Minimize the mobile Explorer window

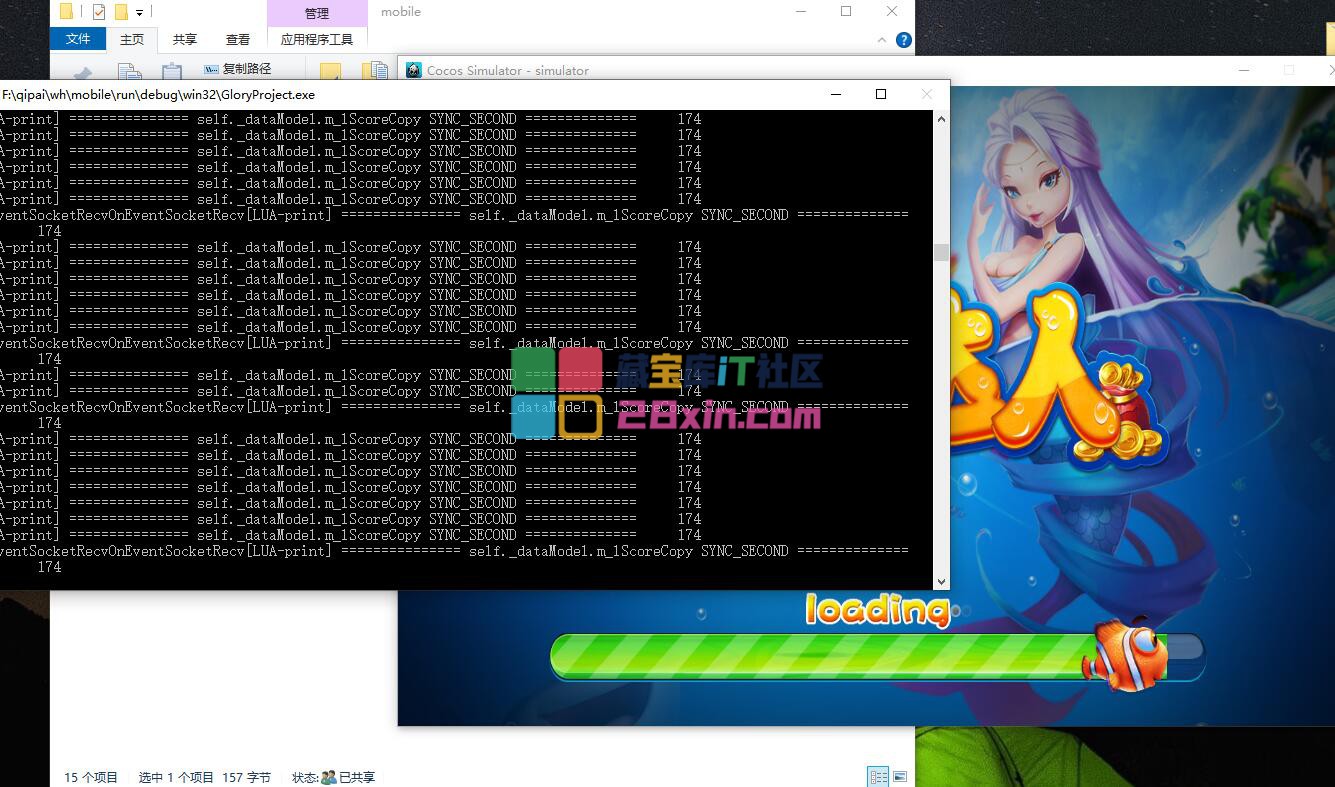(801, 11)
